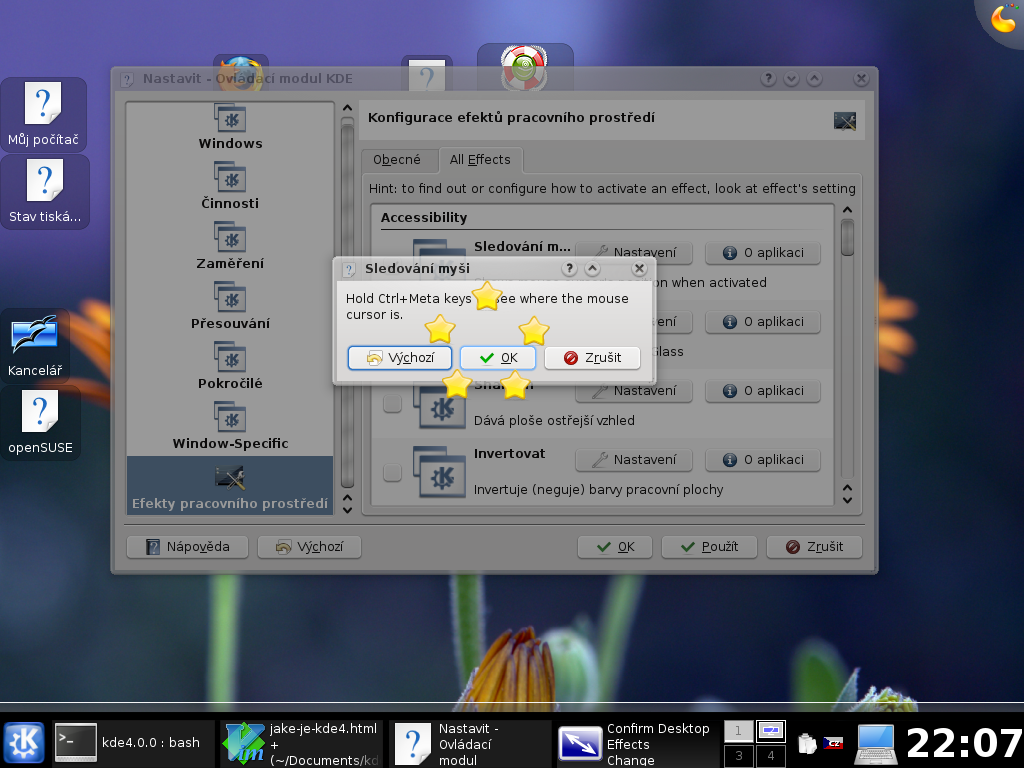Click the sidebar module list scrollbar
Viewport: 1024px width, 768px height.
[x=347, y=302]
